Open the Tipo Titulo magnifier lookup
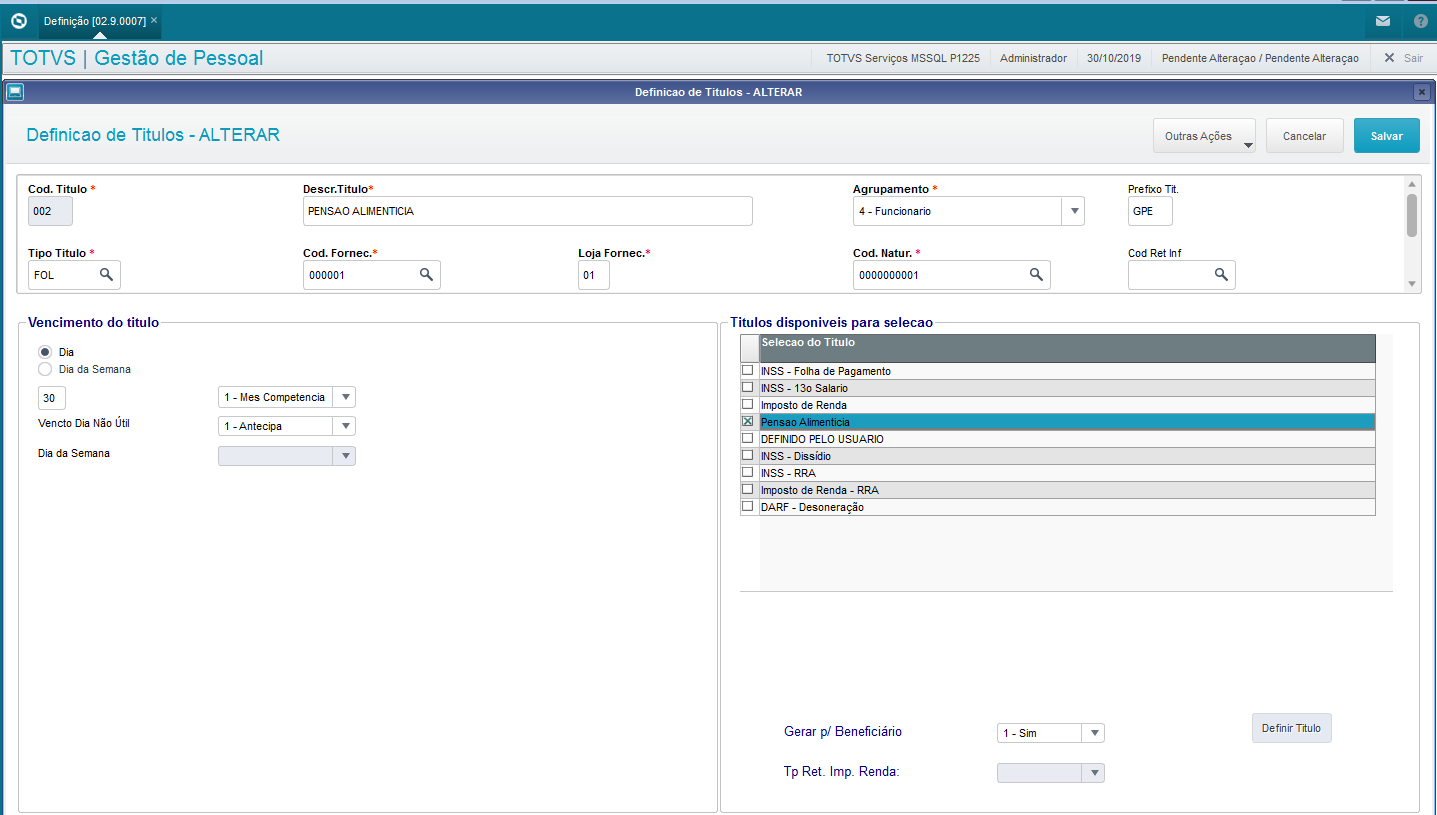Image resolution: width=1437 pixels, height=815 pixels. (106, 274)
